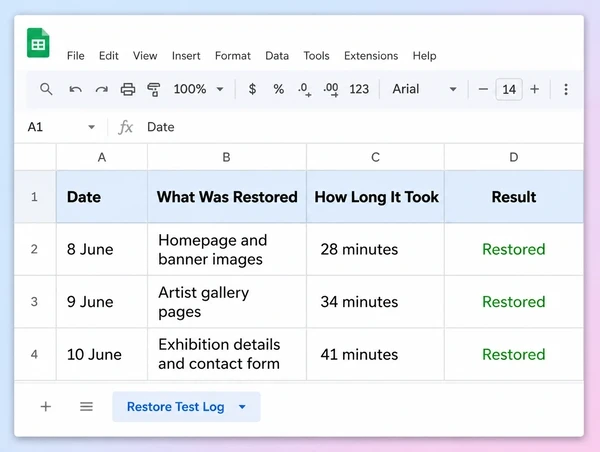This screenshot has height=452, width=600.
Task: Open the Restore Test Log tab dropdown arrow
Action: tap(242, 407)
